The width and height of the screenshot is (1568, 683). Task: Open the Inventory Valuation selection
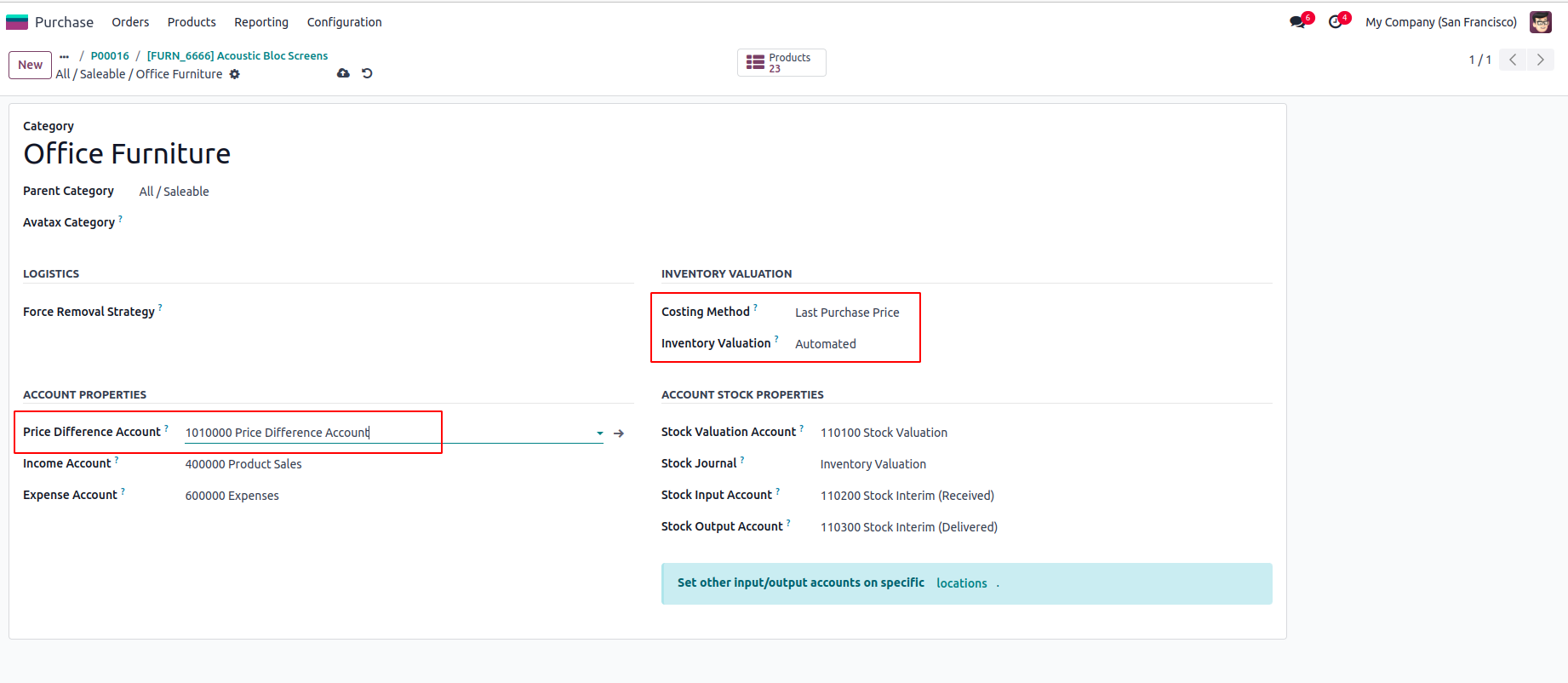tap(825, 344)
